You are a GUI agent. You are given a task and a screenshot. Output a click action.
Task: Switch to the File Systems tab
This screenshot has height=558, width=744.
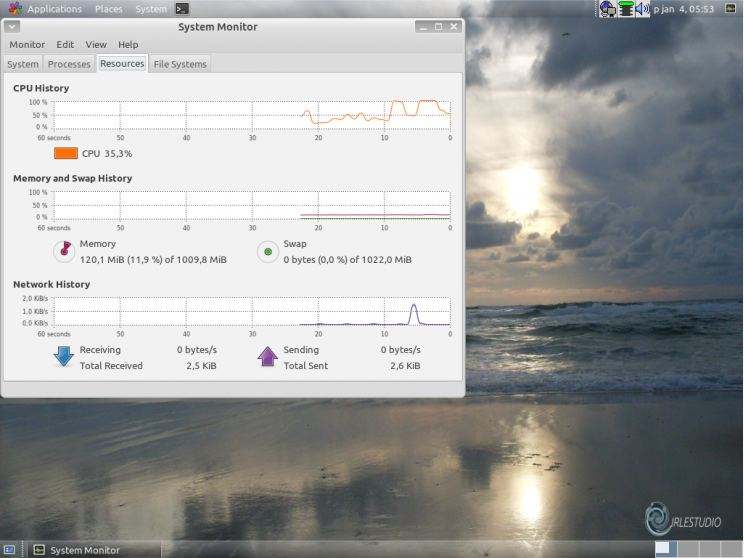[180, 64]
